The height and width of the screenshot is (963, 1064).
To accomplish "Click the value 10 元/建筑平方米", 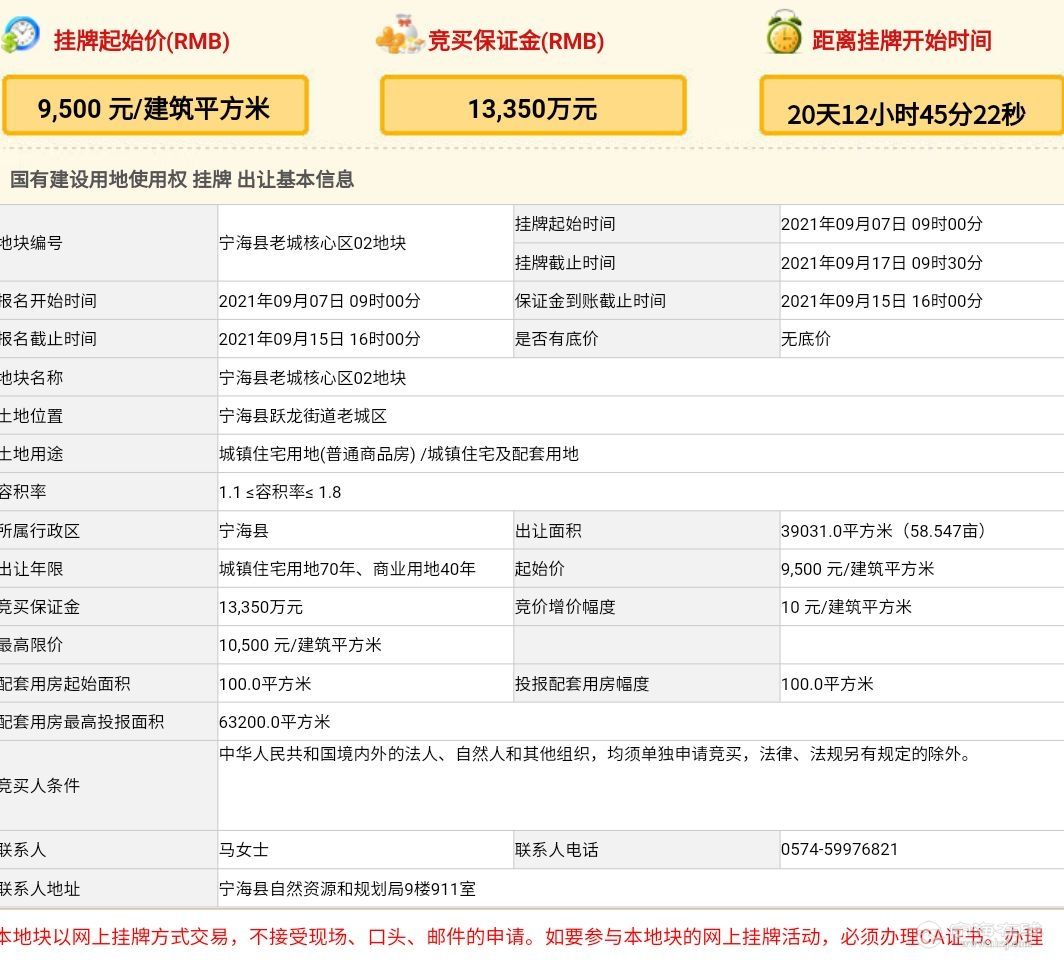I will pyautogui.click(x=846, y=607).
